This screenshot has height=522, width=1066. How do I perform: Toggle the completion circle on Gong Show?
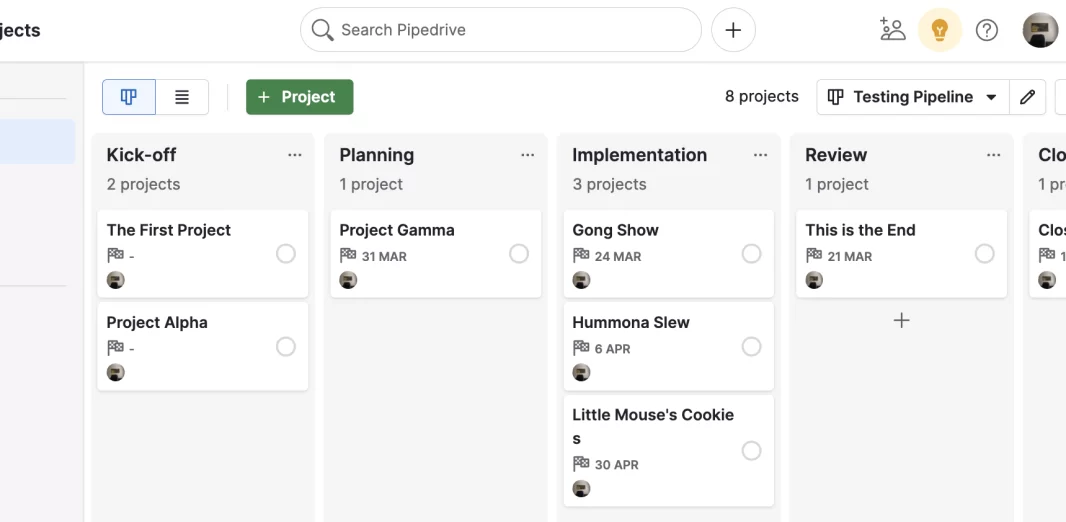[751, 254]
